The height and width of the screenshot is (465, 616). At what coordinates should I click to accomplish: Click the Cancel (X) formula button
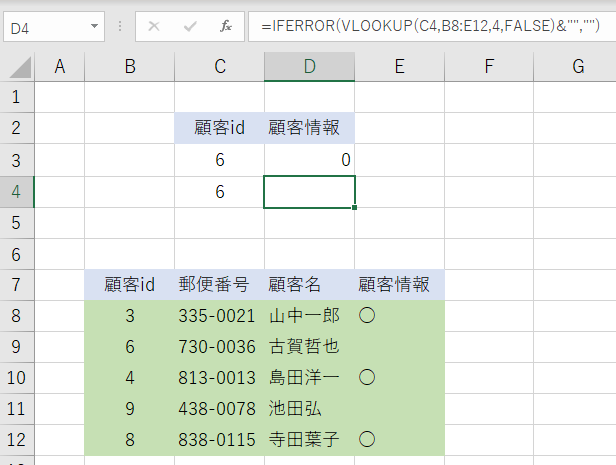pyautogui.click(x=154, y=26)
